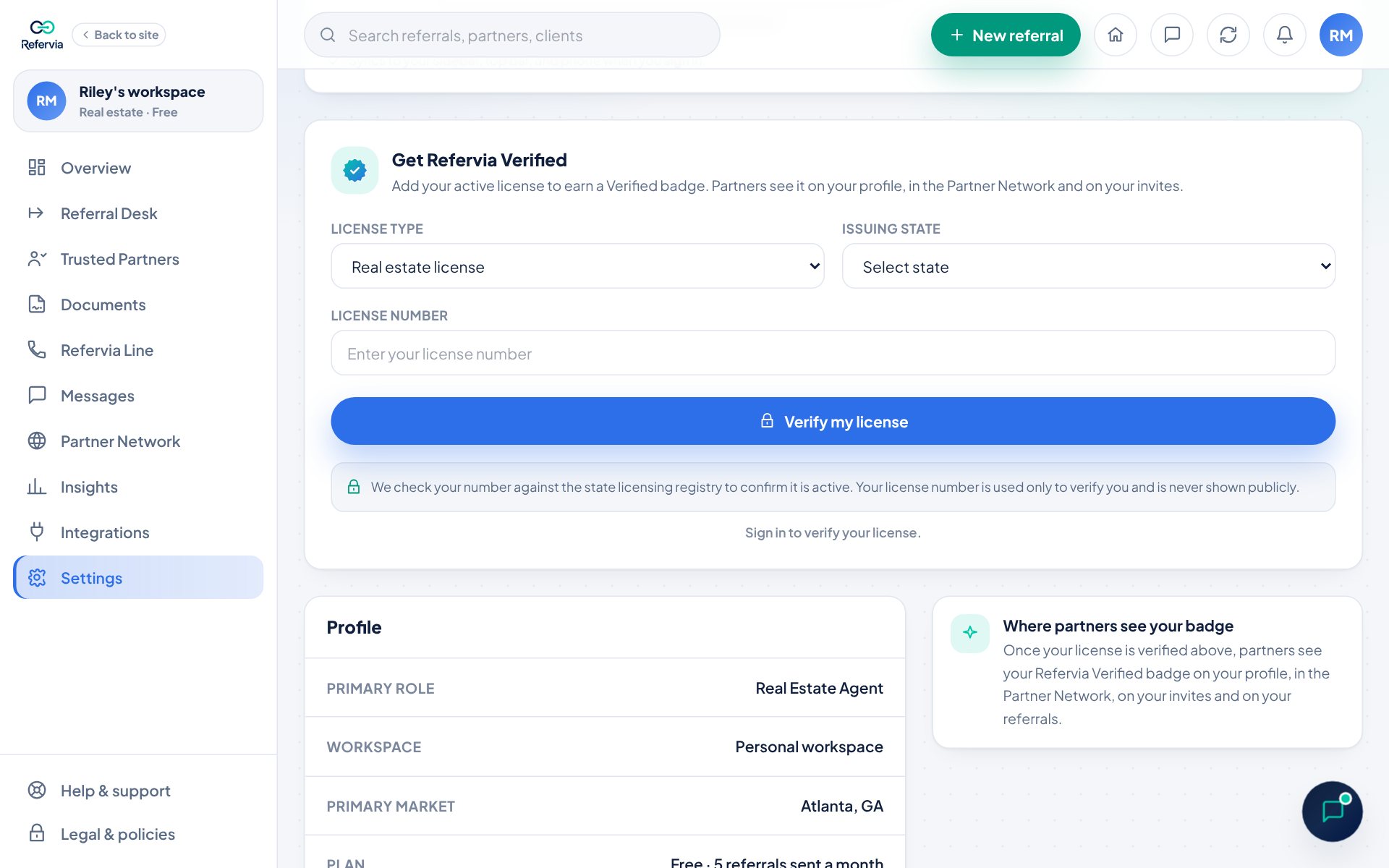Open Integrations page

coord(138,532)
